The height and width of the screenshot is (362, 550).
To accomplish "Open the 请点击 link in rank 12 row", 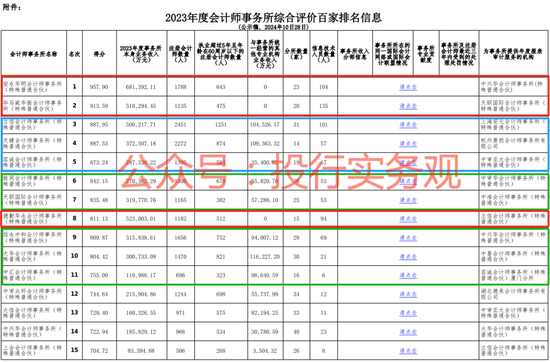I will click(x=408, y=294).
